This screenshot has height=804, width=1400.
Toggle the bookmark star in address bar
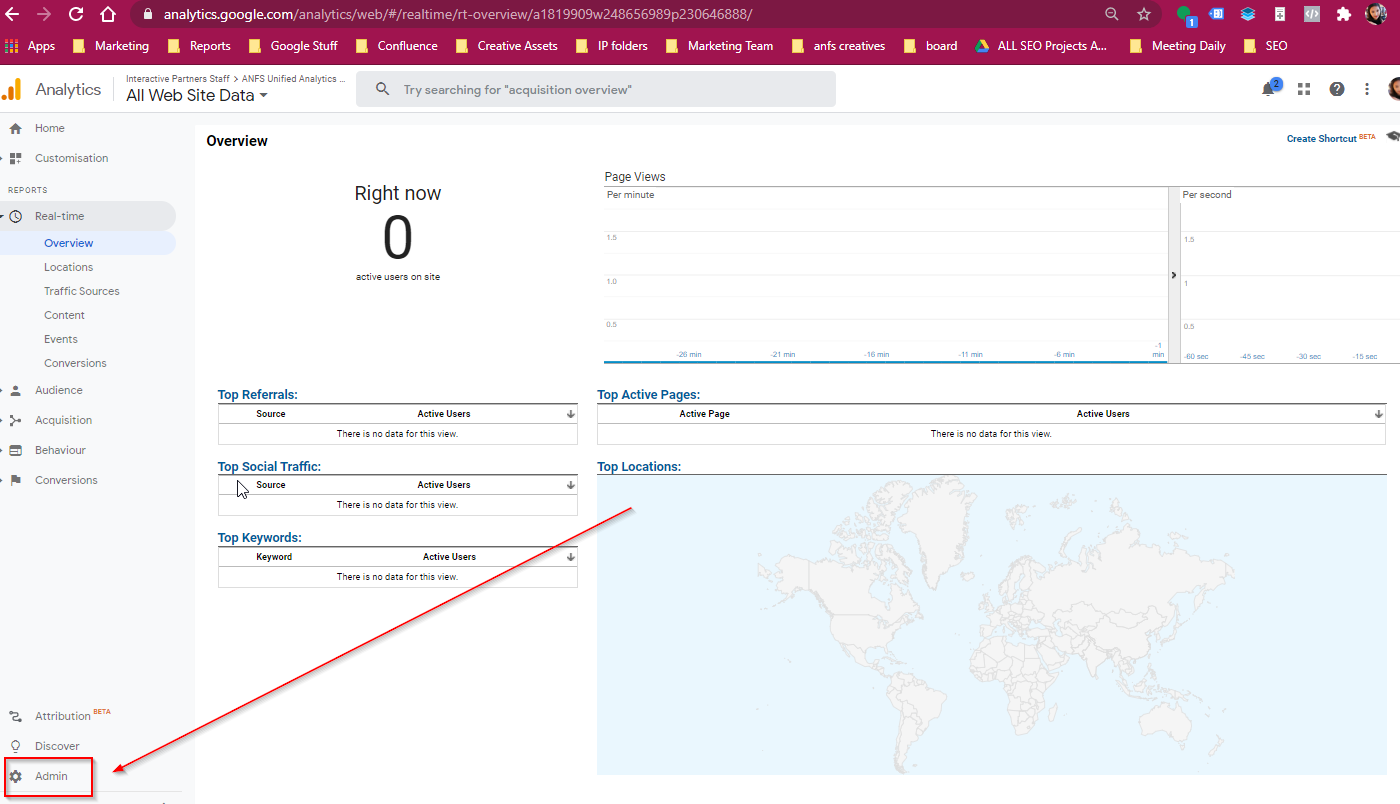point(1142,16)
